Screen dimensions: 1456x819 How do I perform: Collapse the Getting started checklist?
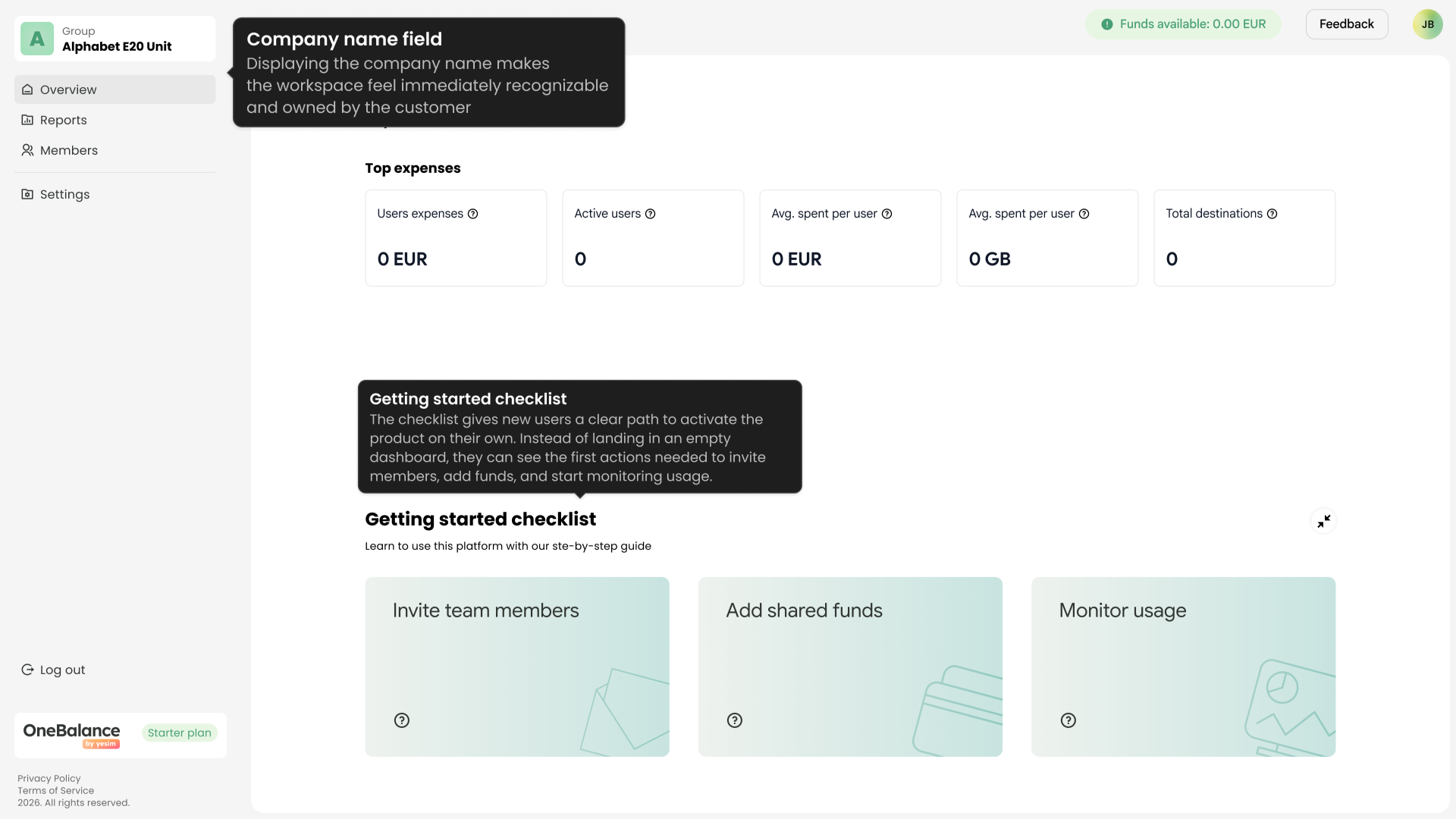point(1323,521)
